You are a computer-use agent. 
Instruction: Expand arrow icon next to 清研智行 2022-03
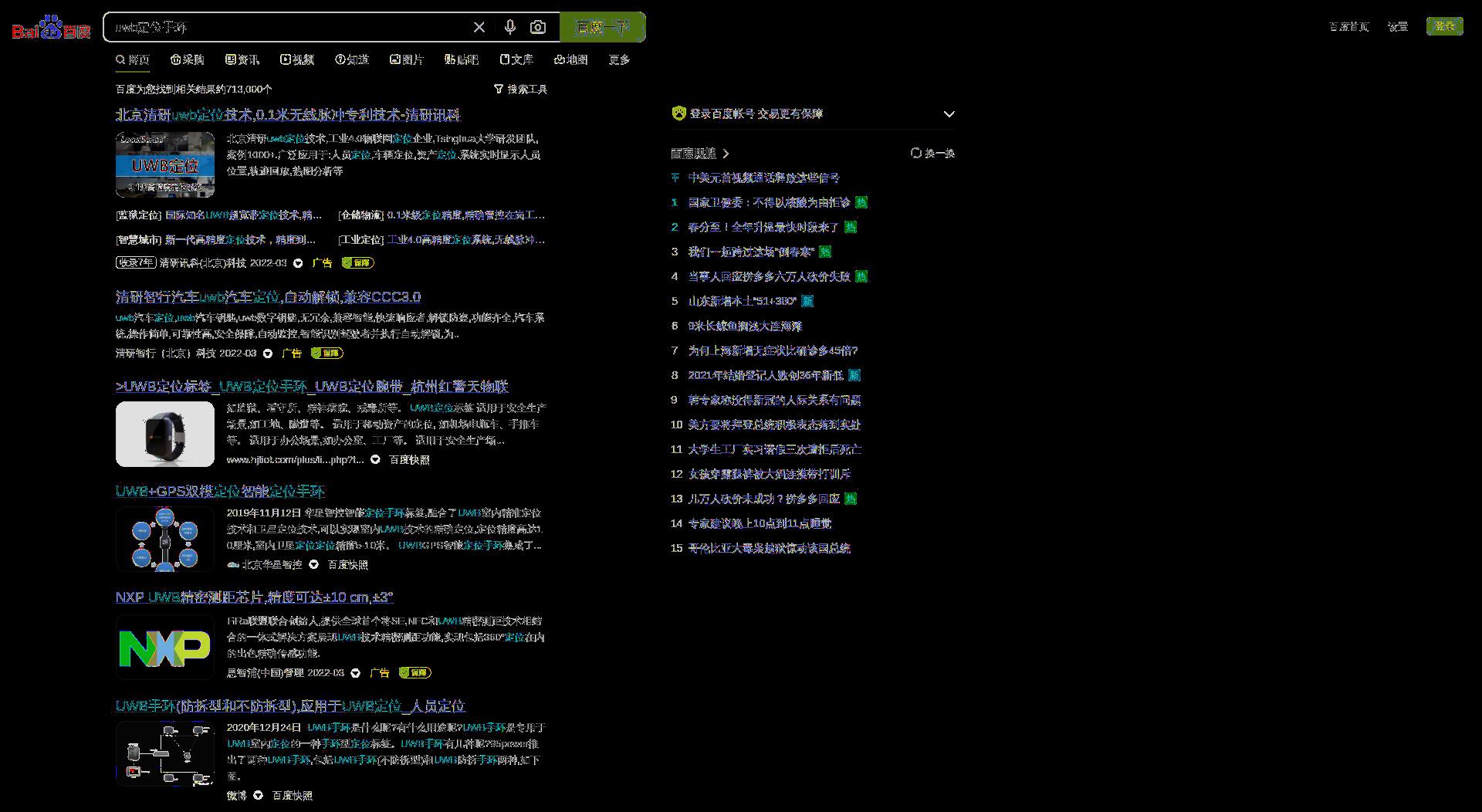point(268,354)
